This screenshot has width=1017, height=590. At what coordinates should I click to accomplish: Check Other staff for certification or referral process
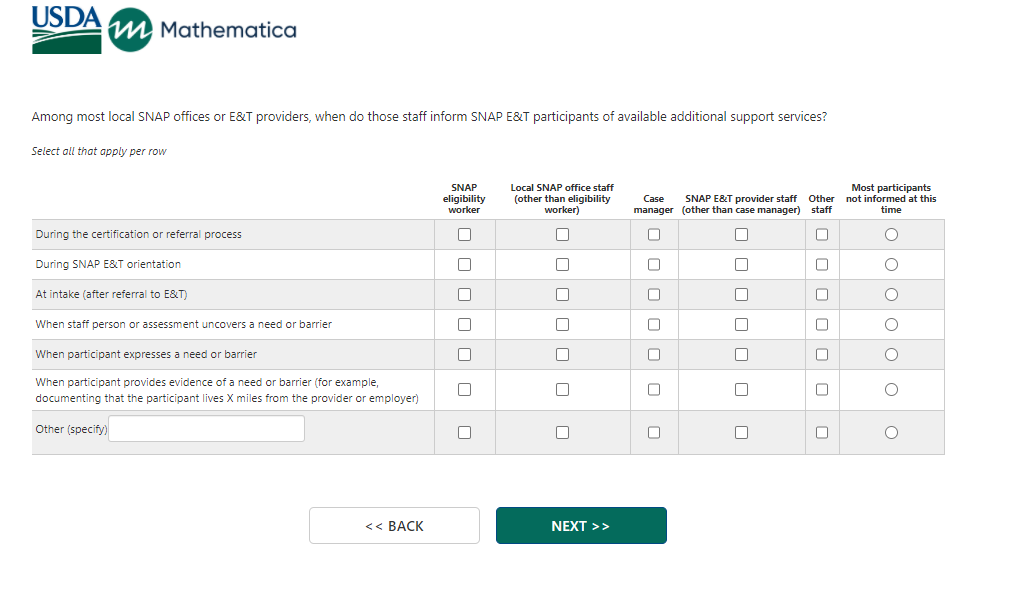pyautogui.click(x=822, y=235)
